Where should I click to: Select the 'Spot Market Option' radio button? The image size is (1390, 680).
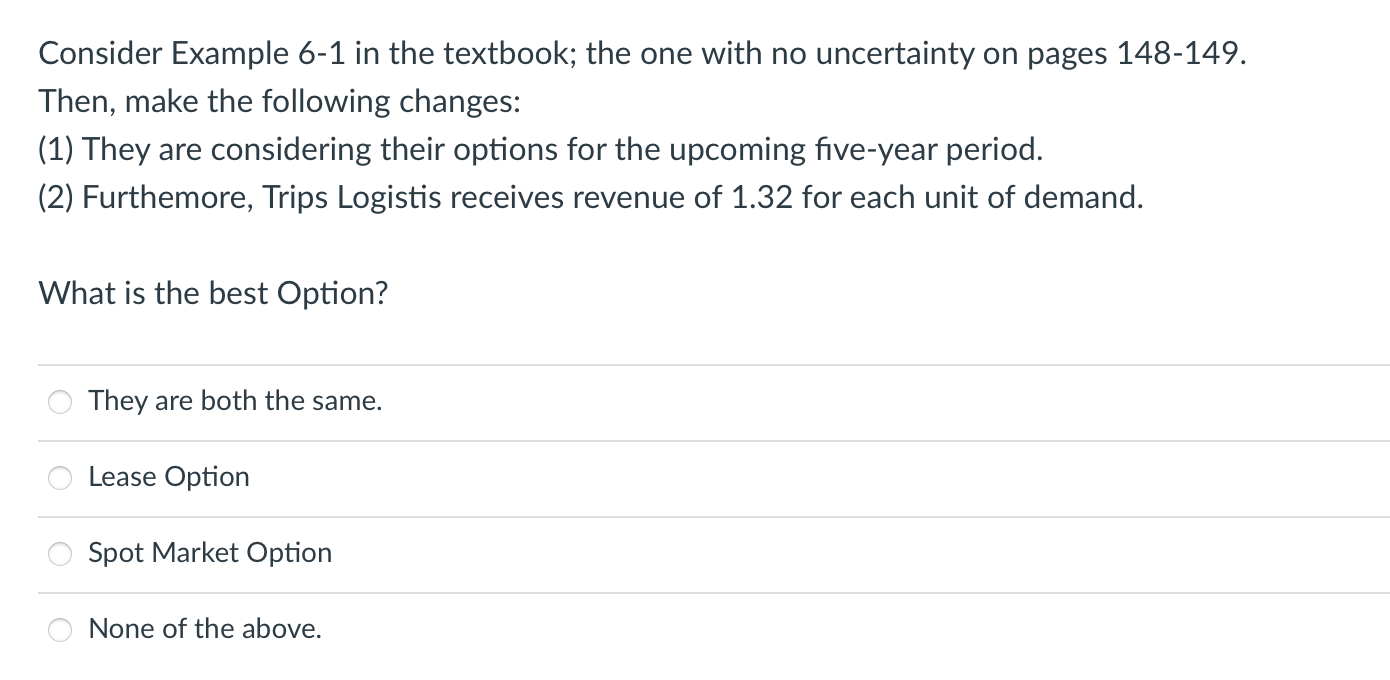point(60,554)
